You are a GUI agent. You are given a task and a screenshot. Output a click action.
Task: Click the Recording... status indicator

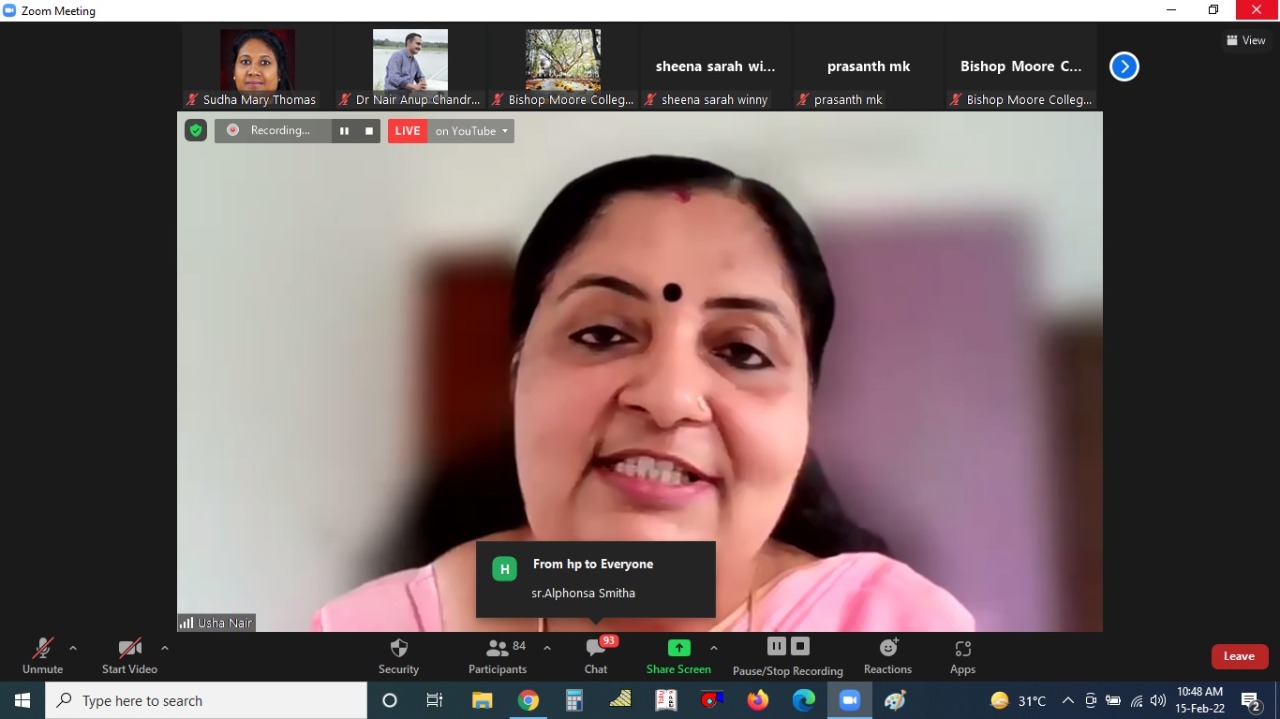(x=271, y=131)
